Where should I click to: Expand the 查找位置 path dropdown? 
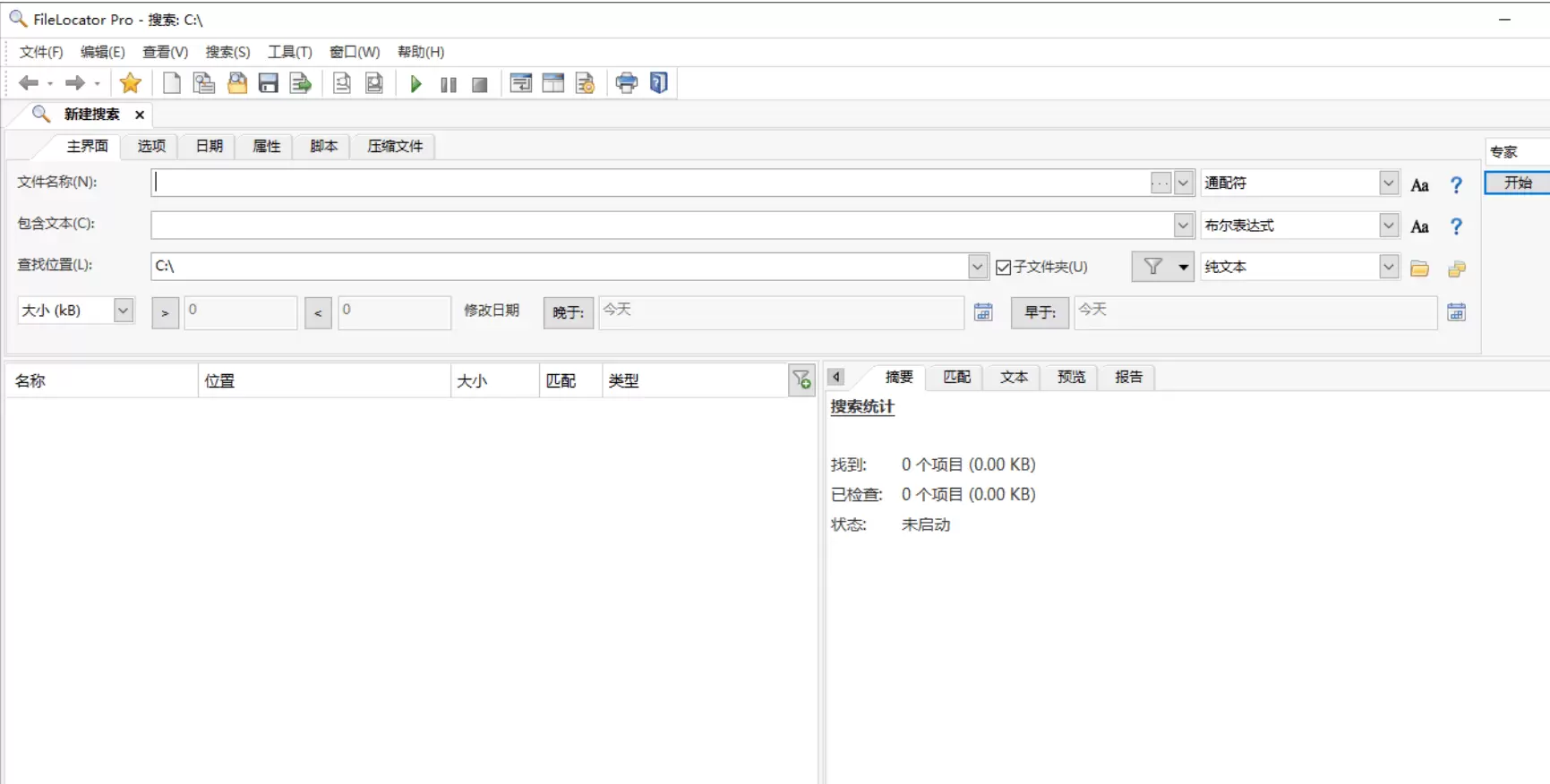point(978,266)
